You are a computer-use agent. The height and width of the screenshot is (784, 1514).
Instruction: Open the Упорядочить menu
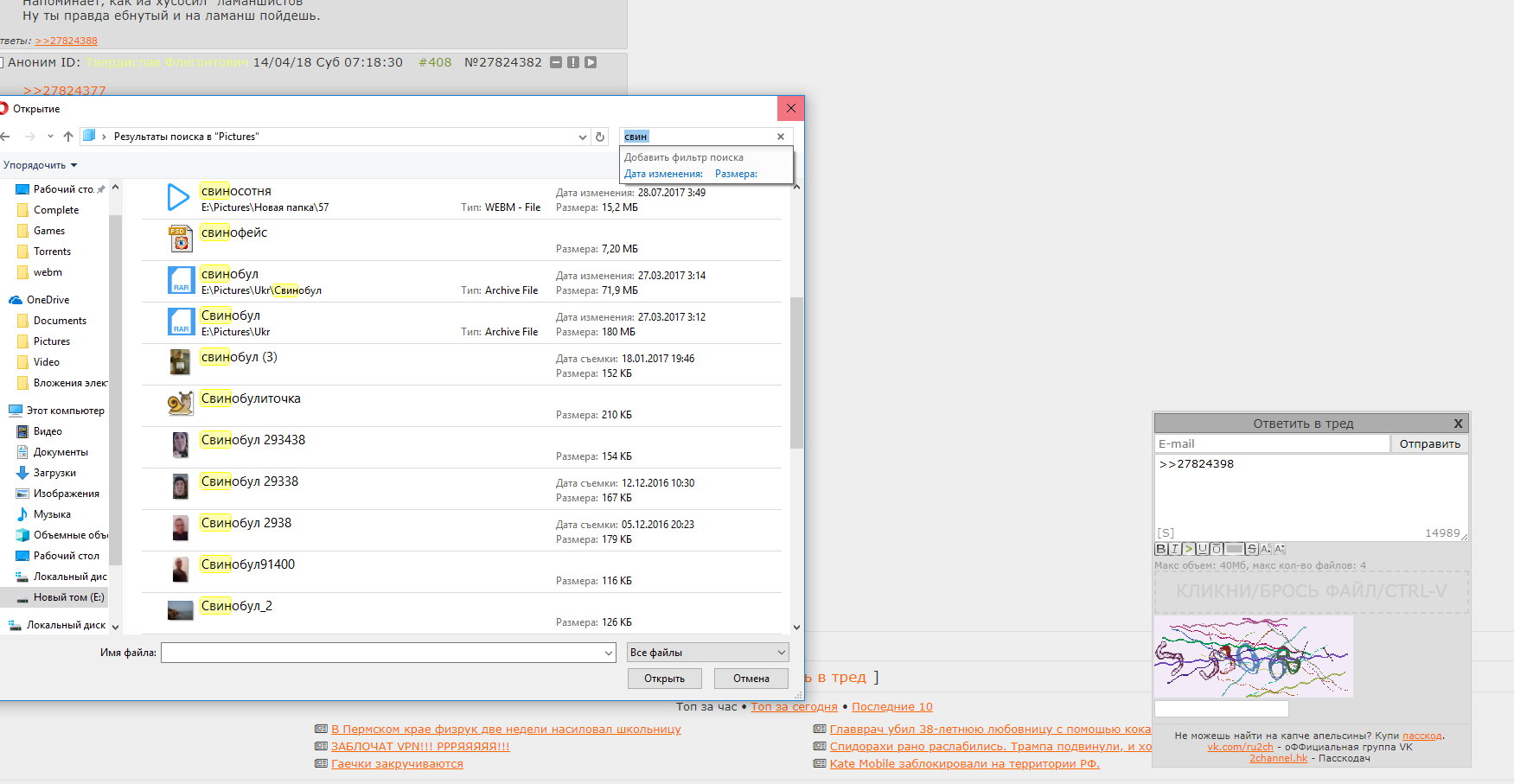point(40,165)
